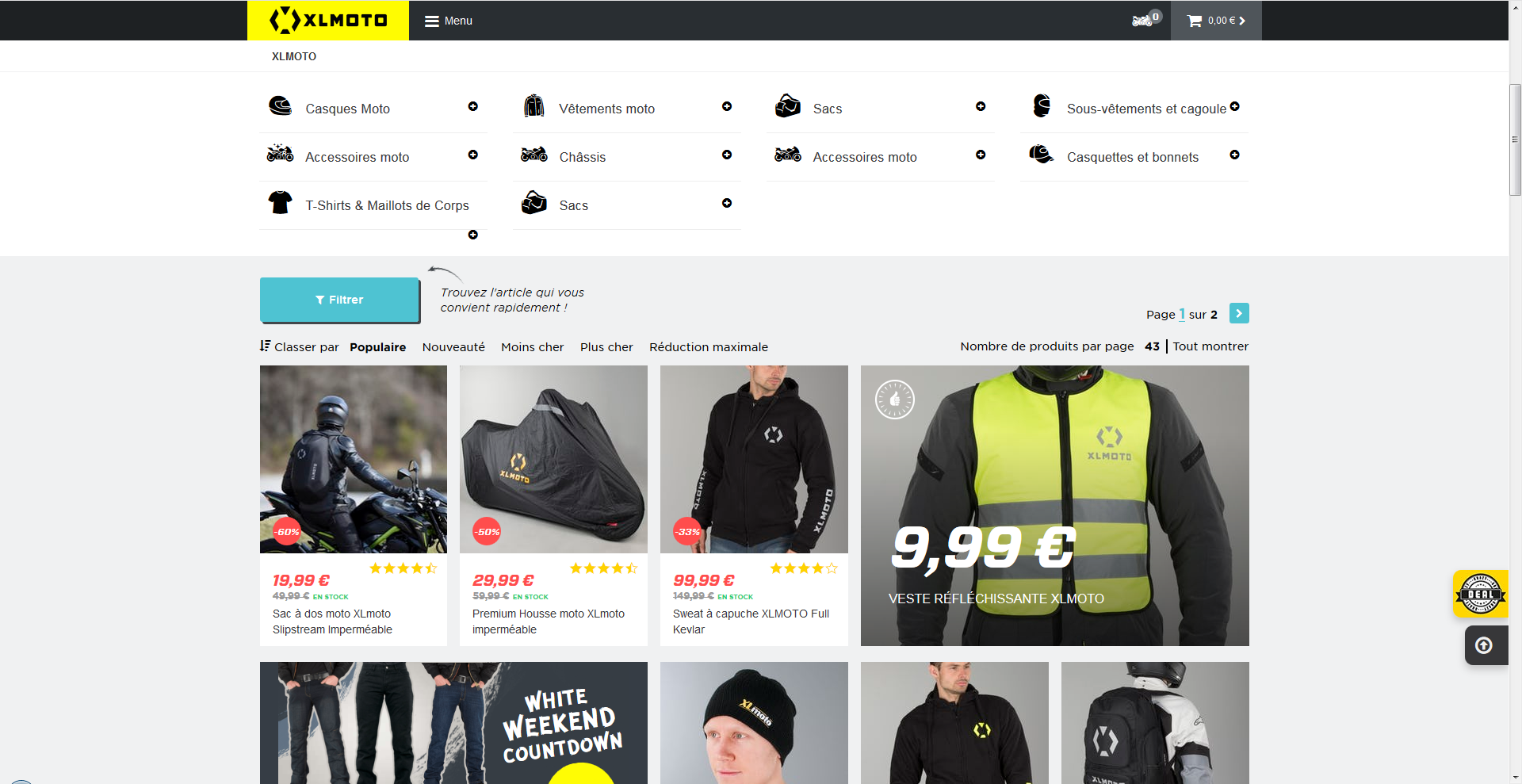Expand the Accessoires moto category above T-Shirts

[x=473, y=155]
